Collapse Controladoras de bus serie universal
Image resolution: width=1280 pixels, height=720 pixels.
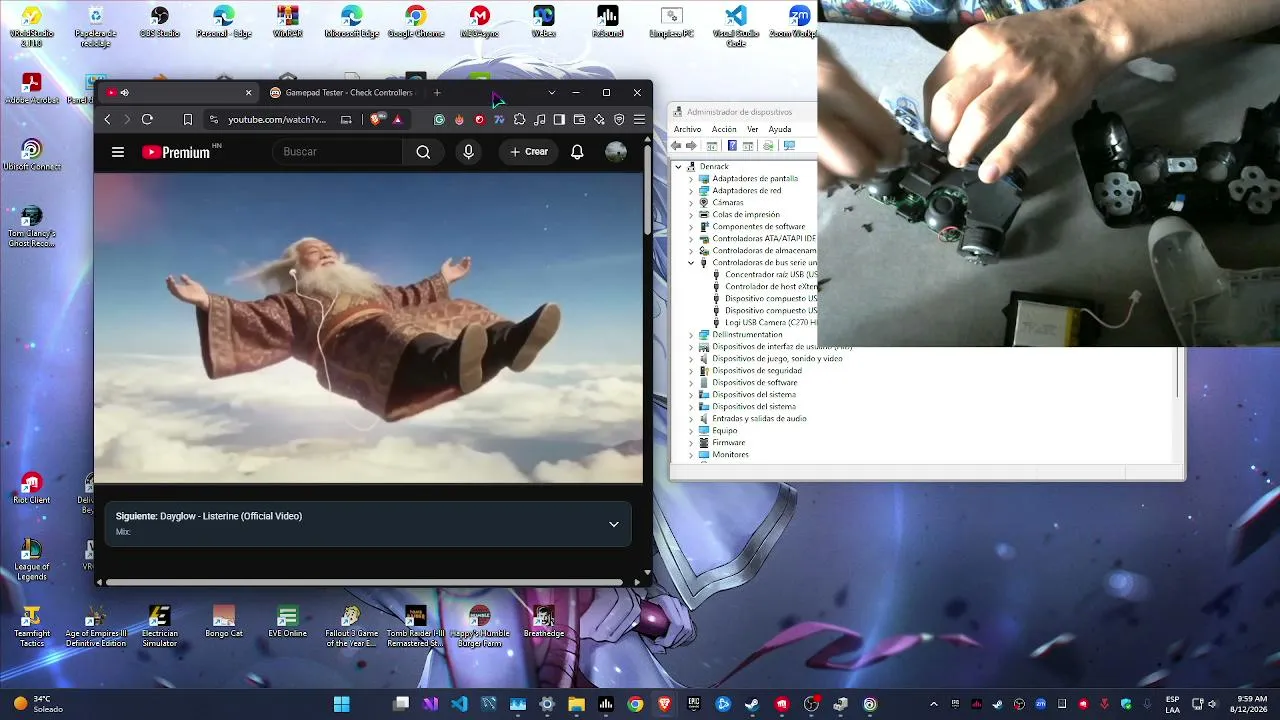pos(691,263)
